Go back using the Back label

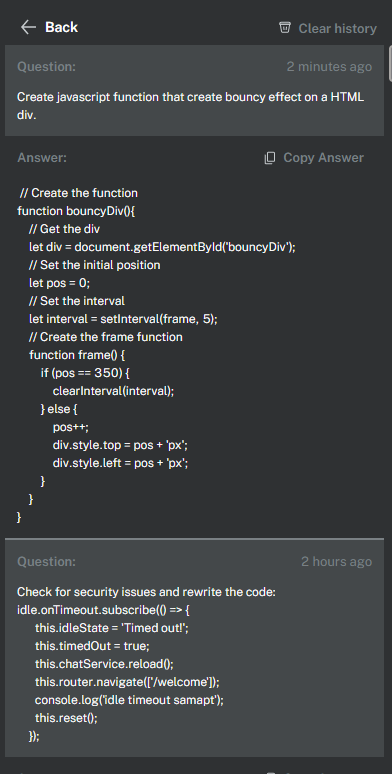(61, 27)
